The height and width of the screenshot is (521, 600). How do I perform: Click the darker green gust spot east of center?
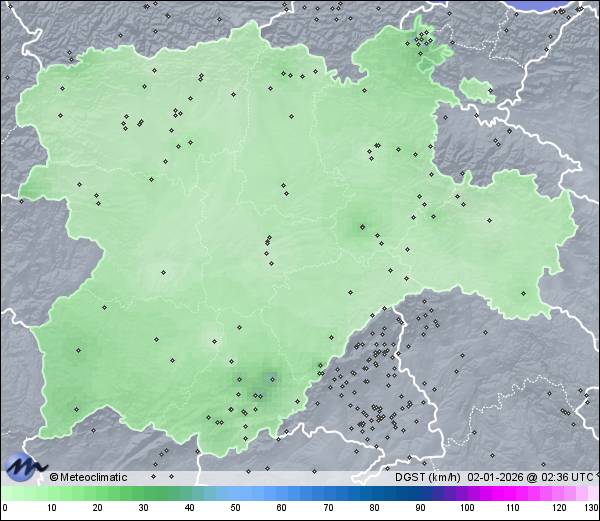(x=361, y=228)
